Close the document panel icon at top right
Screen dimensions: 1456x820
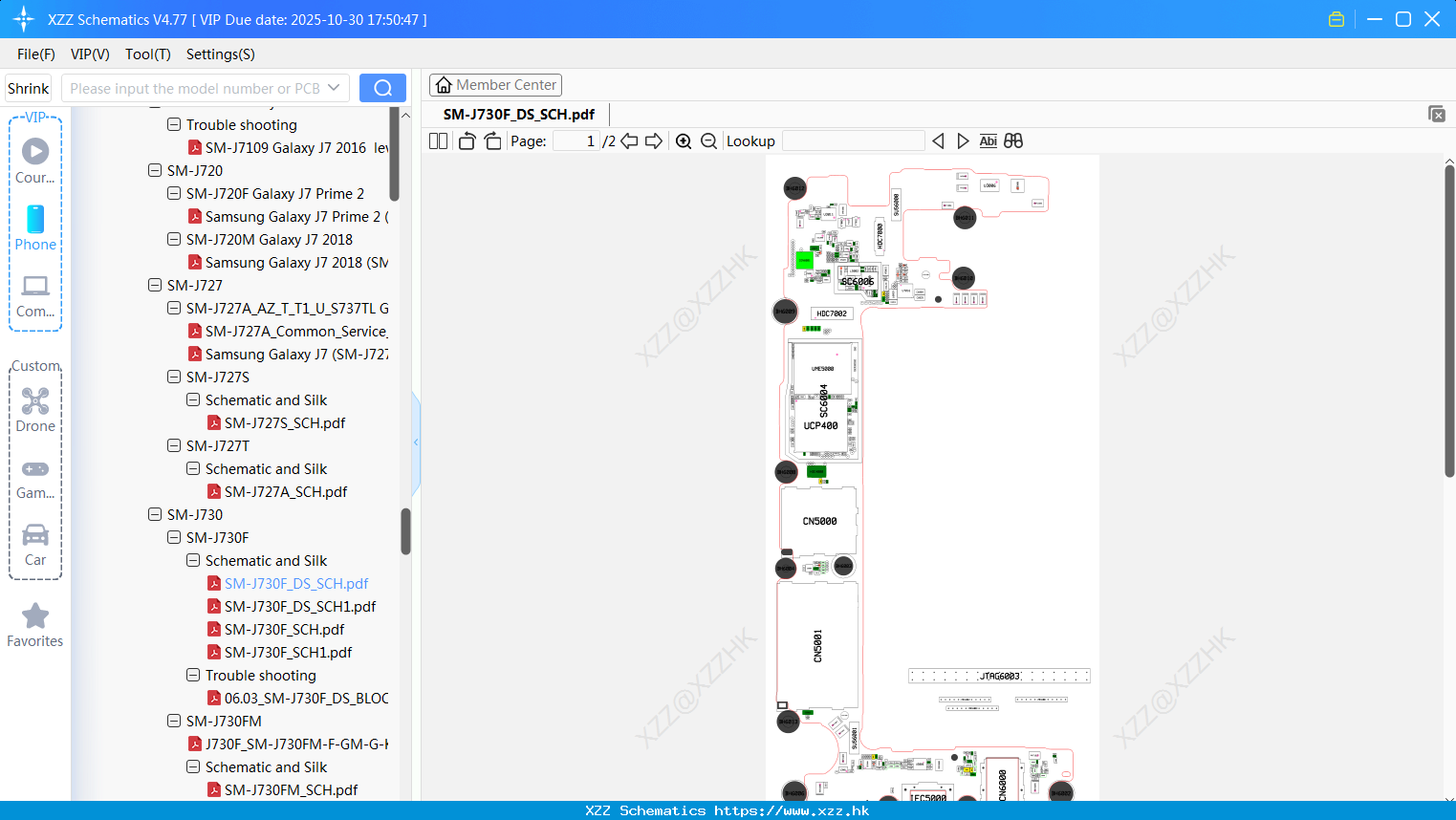(1436, 114)
